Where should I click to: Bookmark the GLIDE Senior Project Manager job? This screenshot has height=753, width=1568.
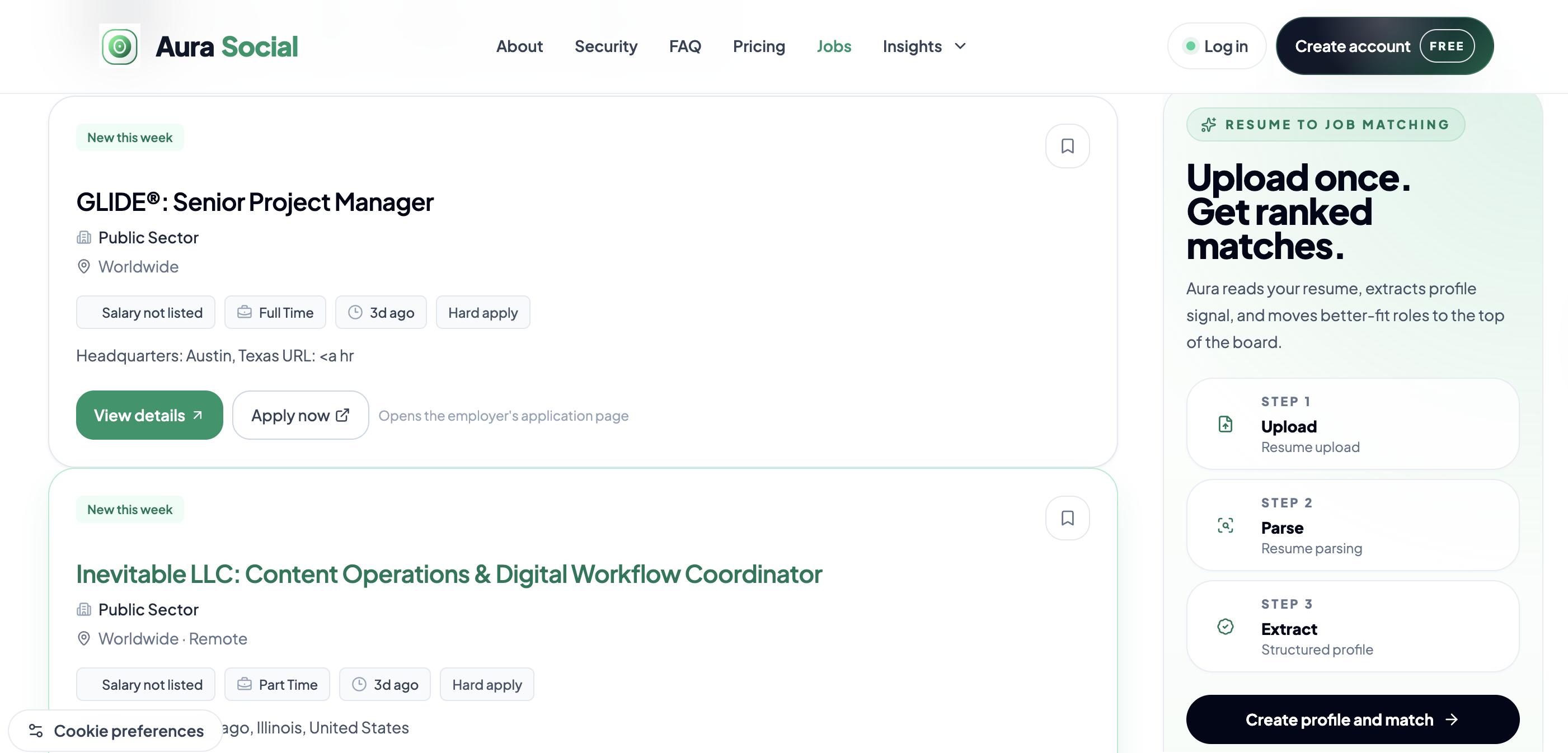pos(1067,145)
